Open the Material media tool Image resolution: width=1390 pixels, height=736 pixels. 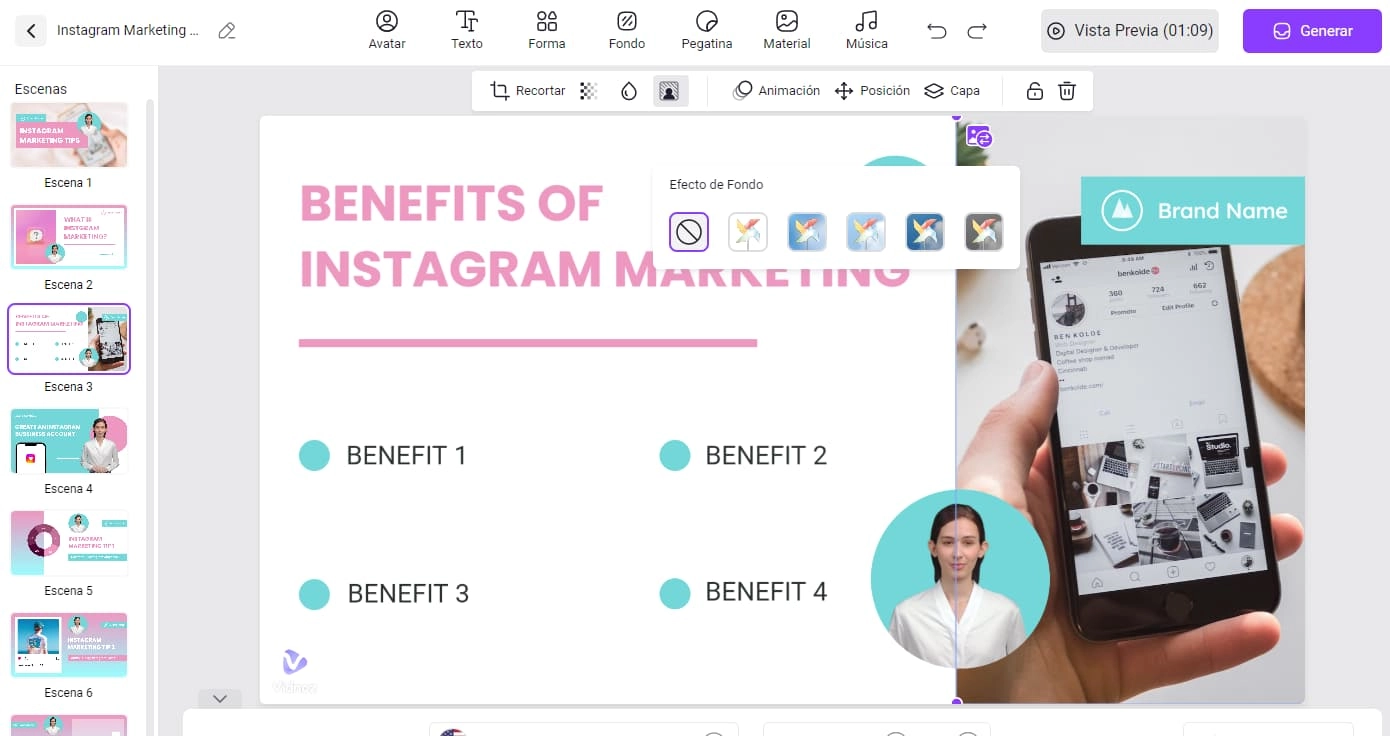tap(787, 30)
